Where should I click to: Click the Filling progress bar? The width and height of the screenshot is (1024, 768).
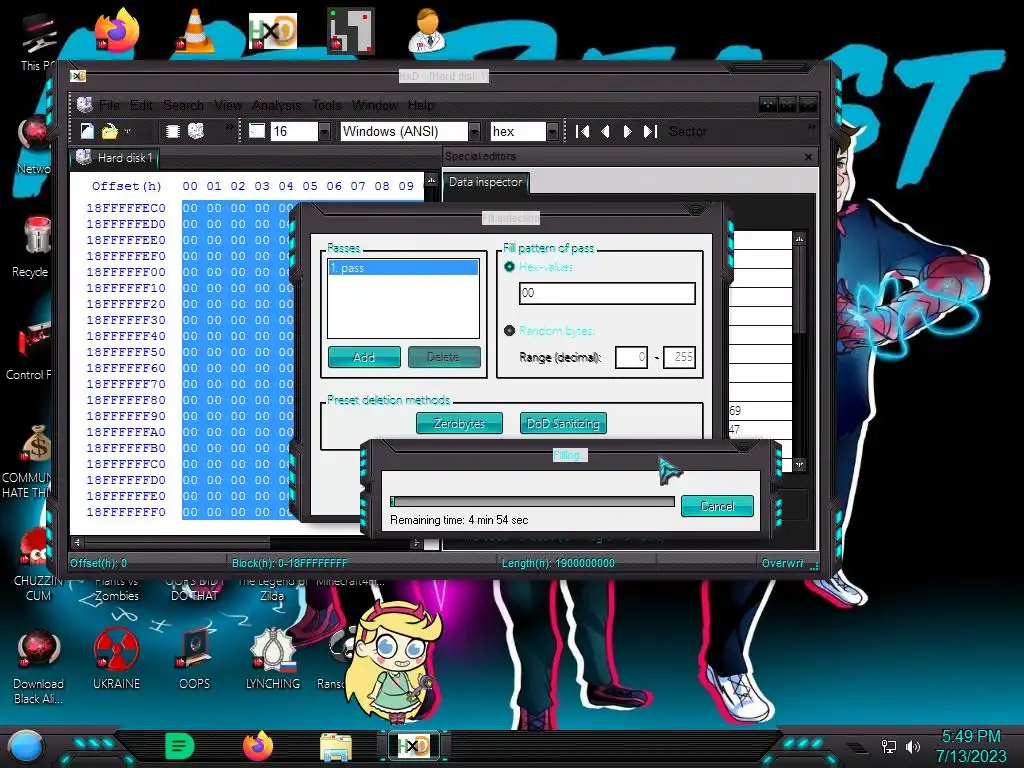(x=532, y=502)
